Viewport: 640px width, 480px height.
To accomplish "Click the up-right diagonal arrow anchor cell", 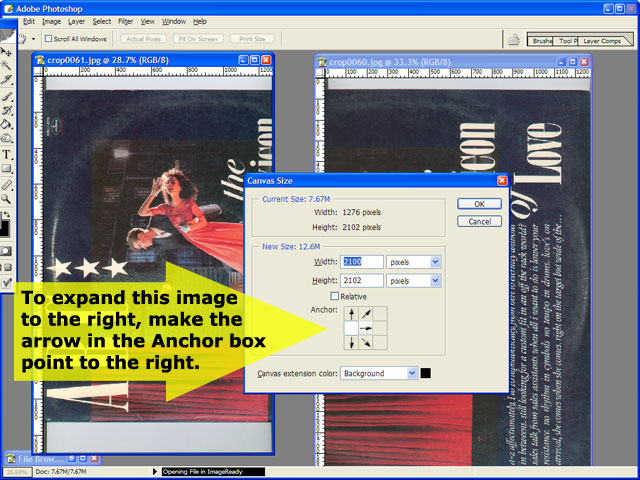I will pyautogui.click(x=366, y=314).
